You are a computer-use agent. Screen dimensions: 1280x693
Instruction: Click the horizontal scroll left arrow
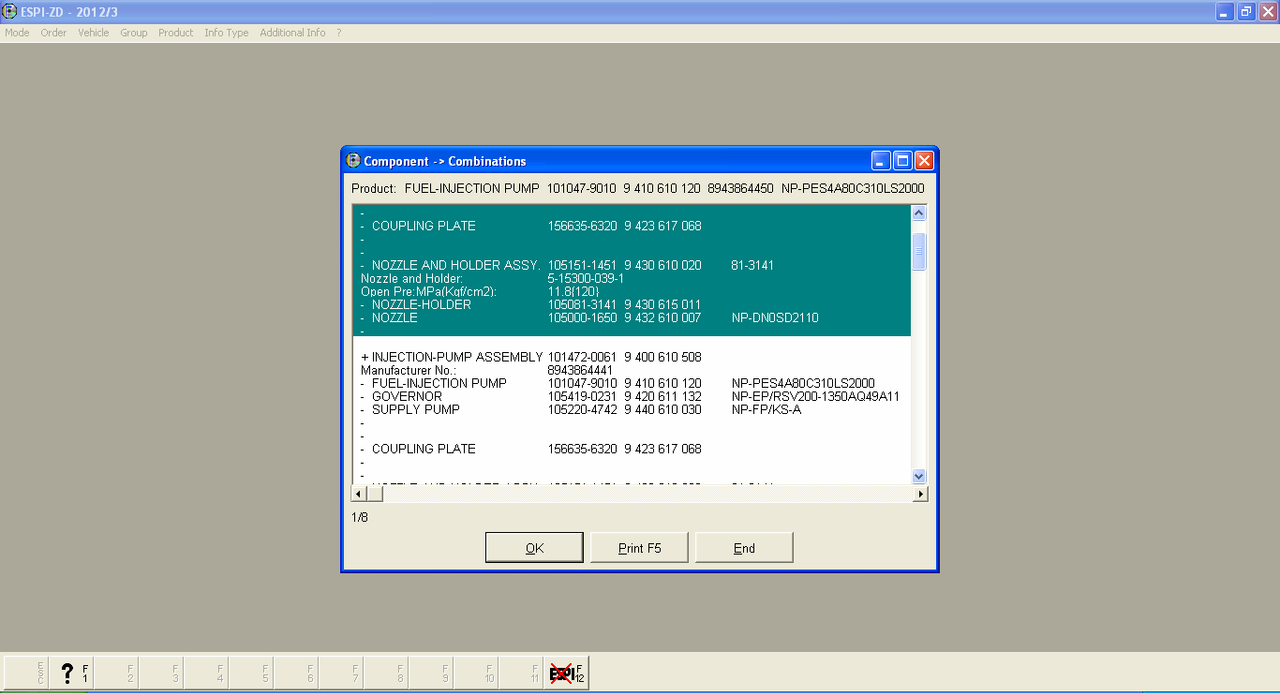tap(359, 494)
